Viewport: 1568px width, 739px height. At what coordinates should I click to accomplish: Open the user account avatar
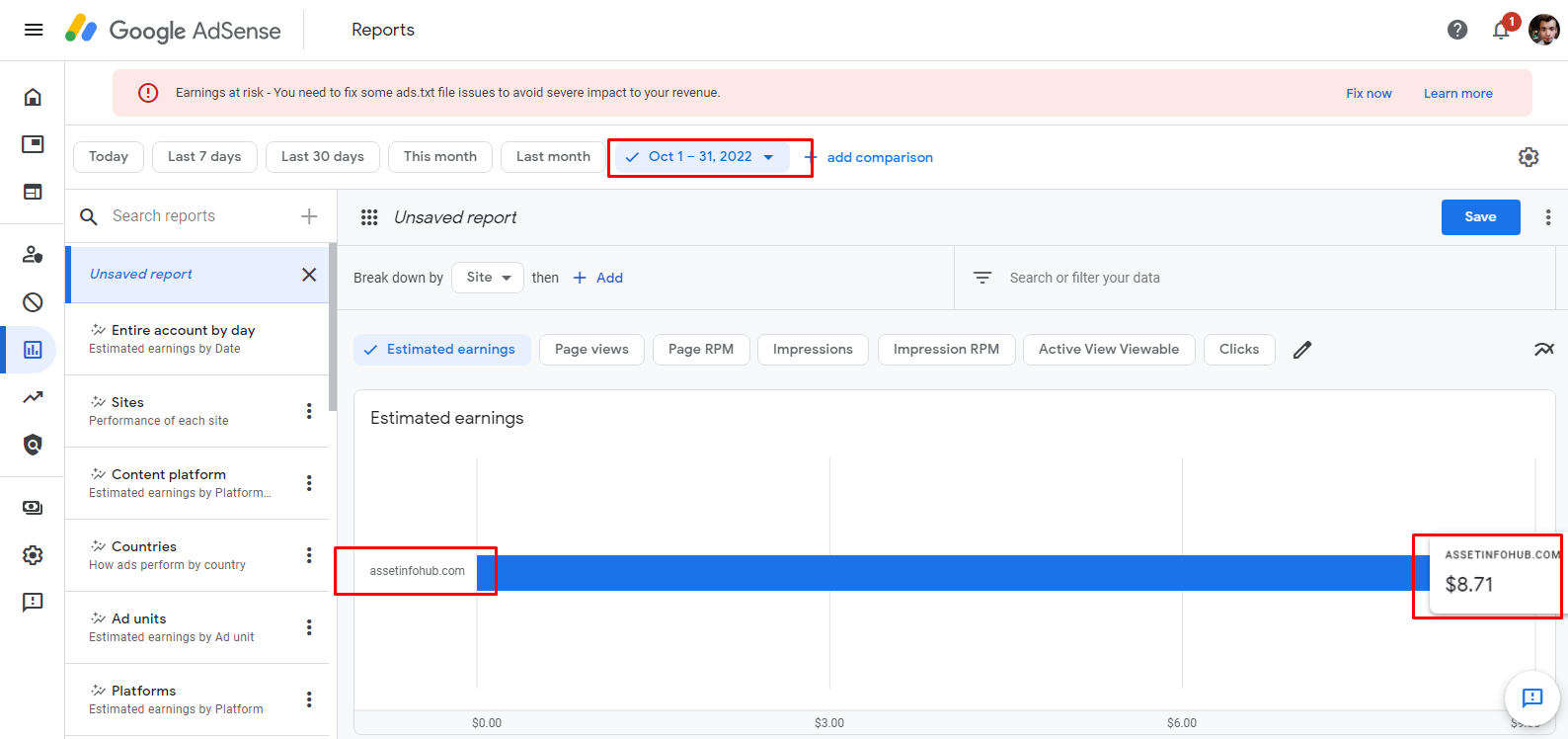(1543, 30)
